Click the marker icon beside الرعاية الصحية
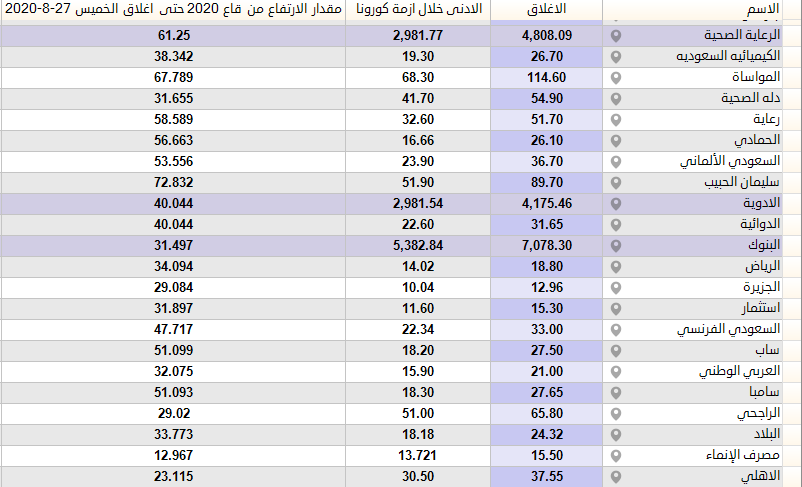Screen dimensions: 802x487 click(616, 36)
